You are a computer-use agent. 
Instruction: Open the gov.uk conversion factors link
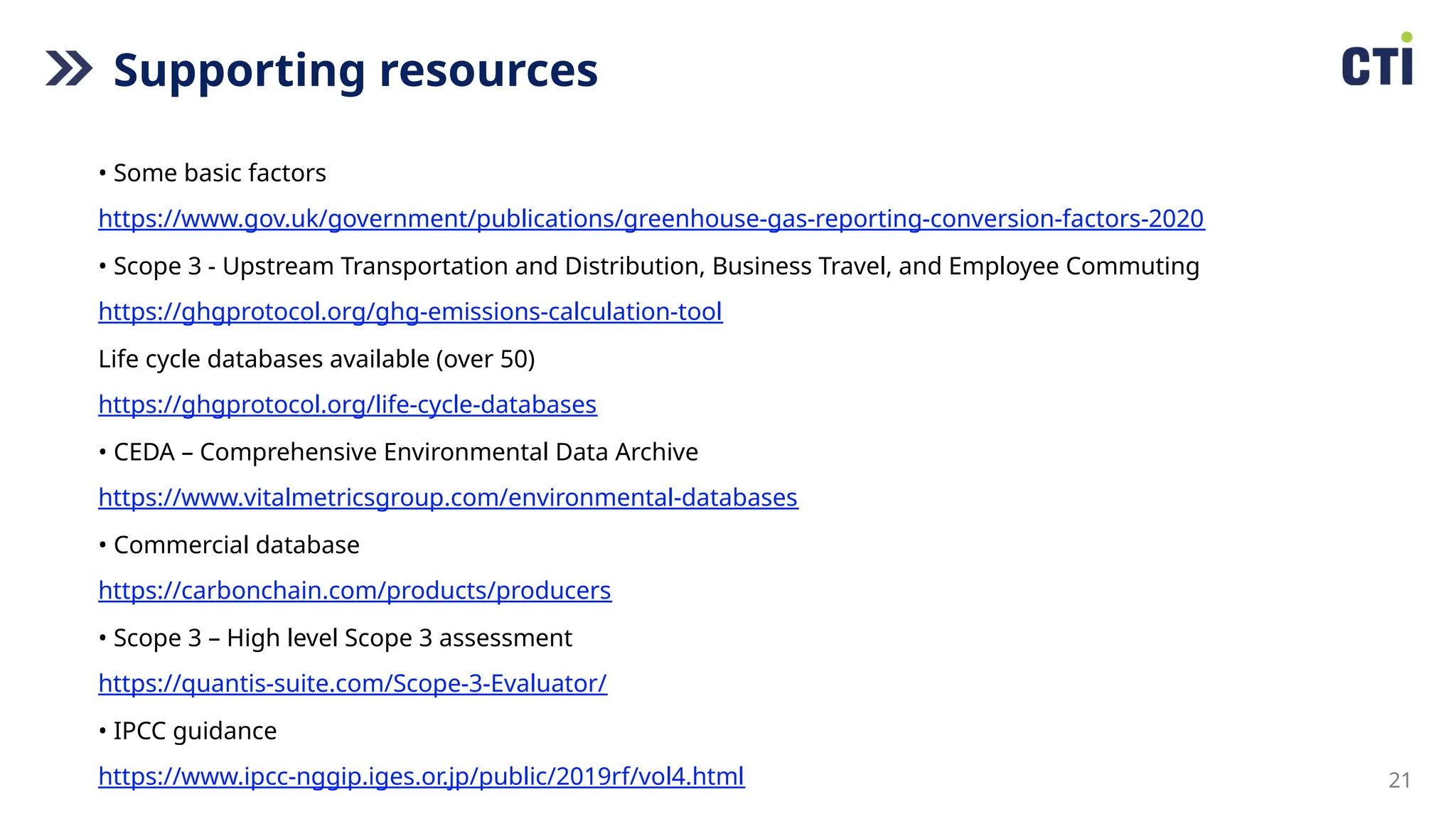[x=651, y=218]
